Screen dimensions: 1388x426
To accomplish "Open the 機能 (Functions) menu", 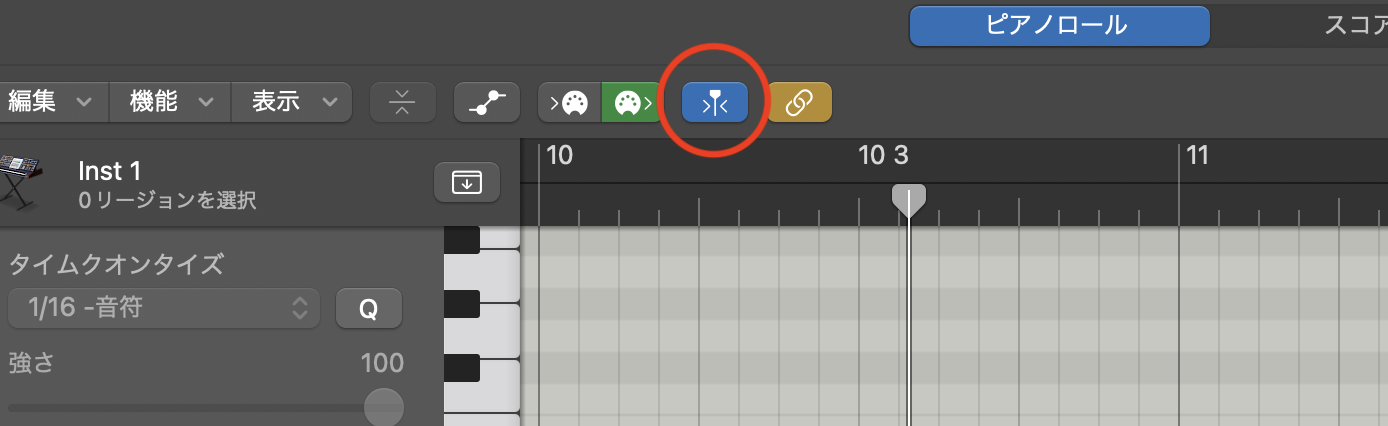I will click(x=172, y=102).
